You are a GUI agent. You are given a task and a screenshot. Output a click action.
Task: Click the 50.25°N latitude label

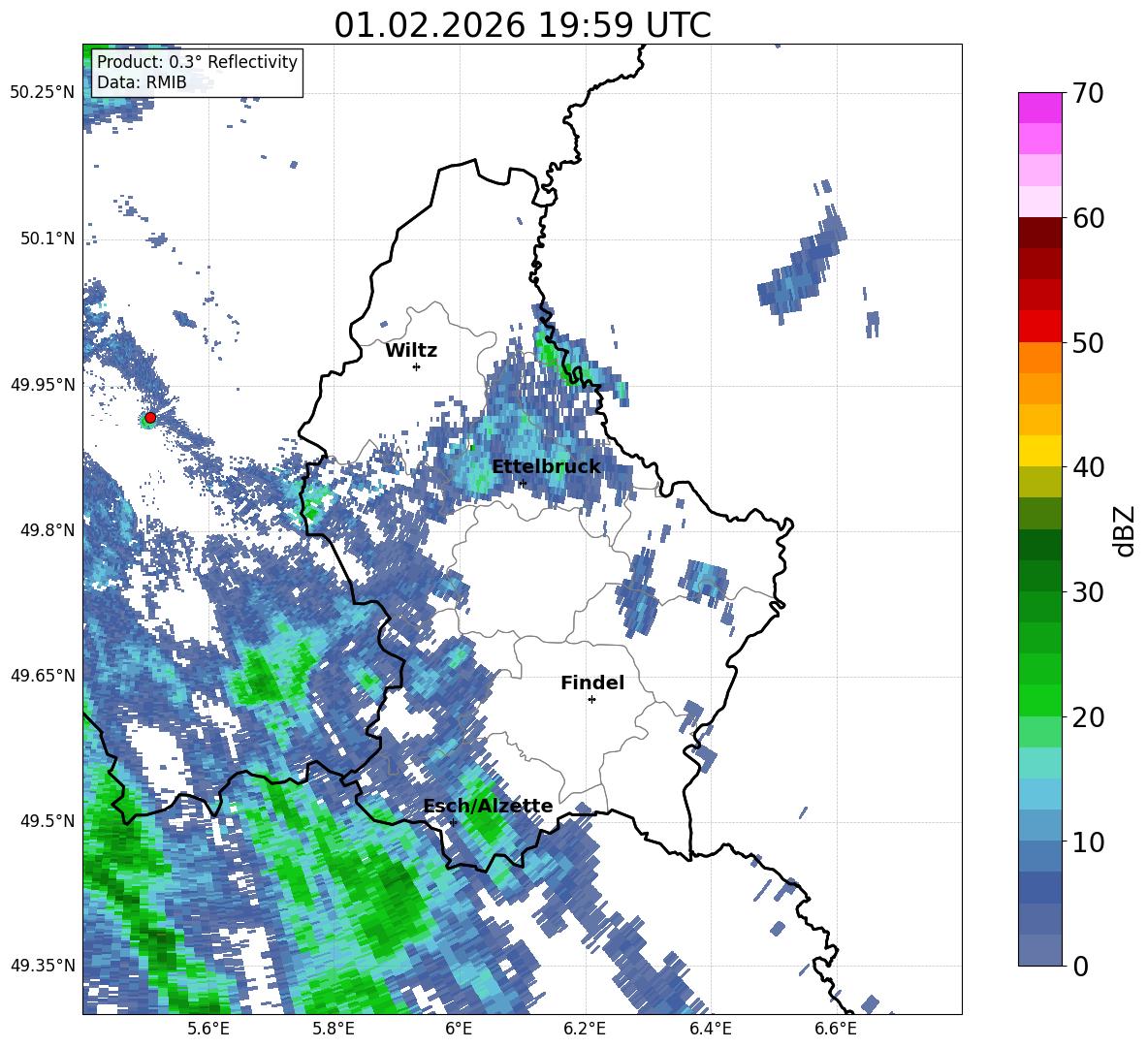(43, 93)
